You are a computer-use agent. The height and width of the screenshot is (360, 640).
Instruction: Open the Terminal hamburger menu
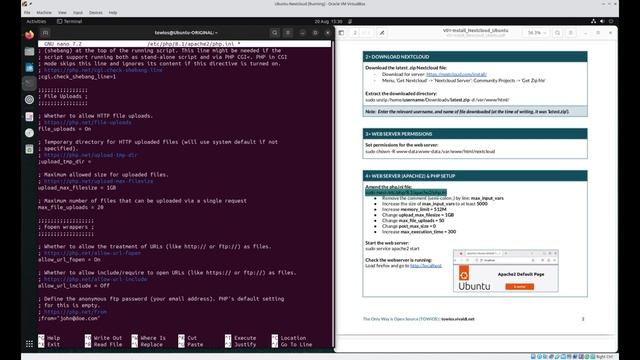click(288, 33)
